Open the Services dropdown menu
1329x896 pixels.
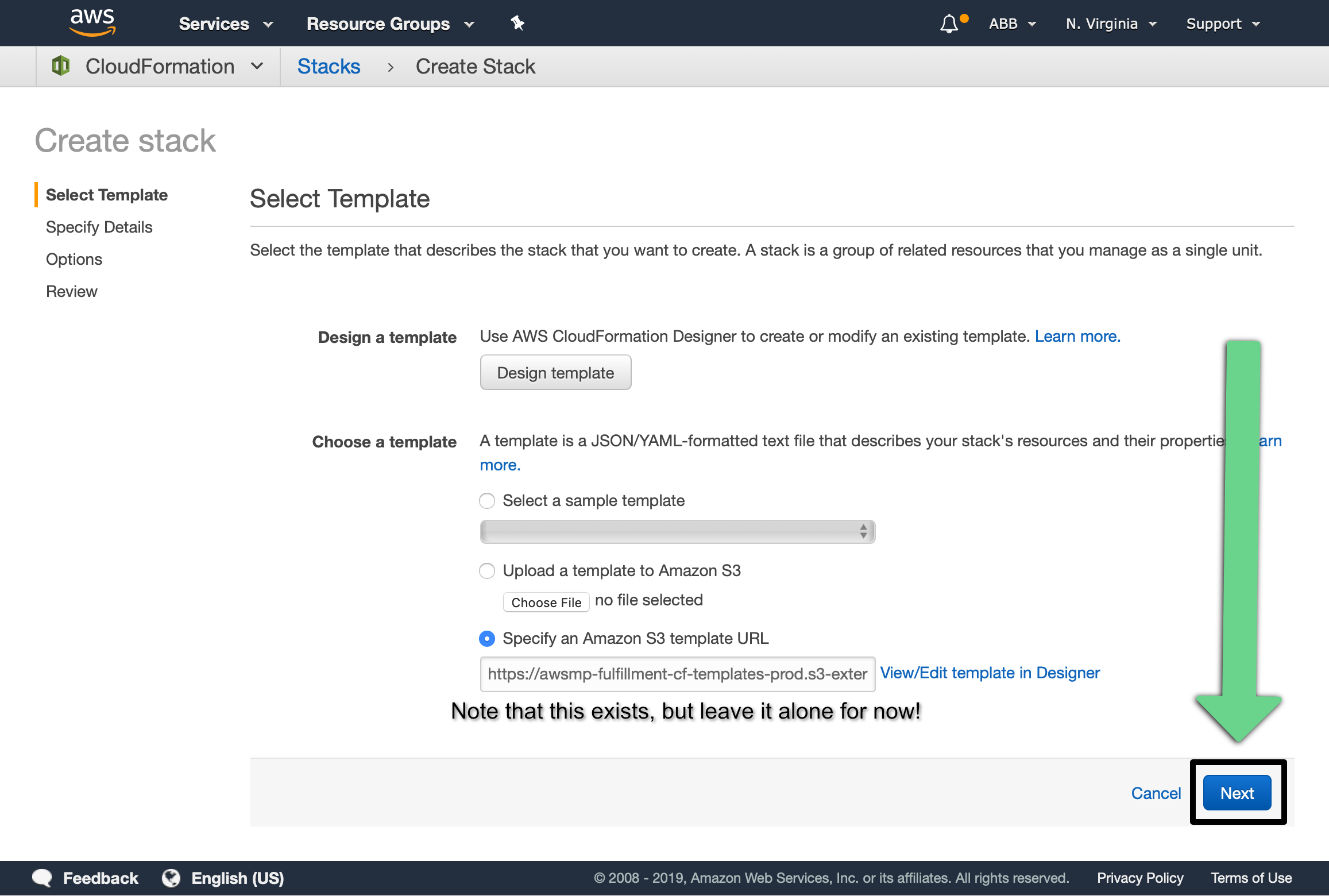click(x=226, y=24)
